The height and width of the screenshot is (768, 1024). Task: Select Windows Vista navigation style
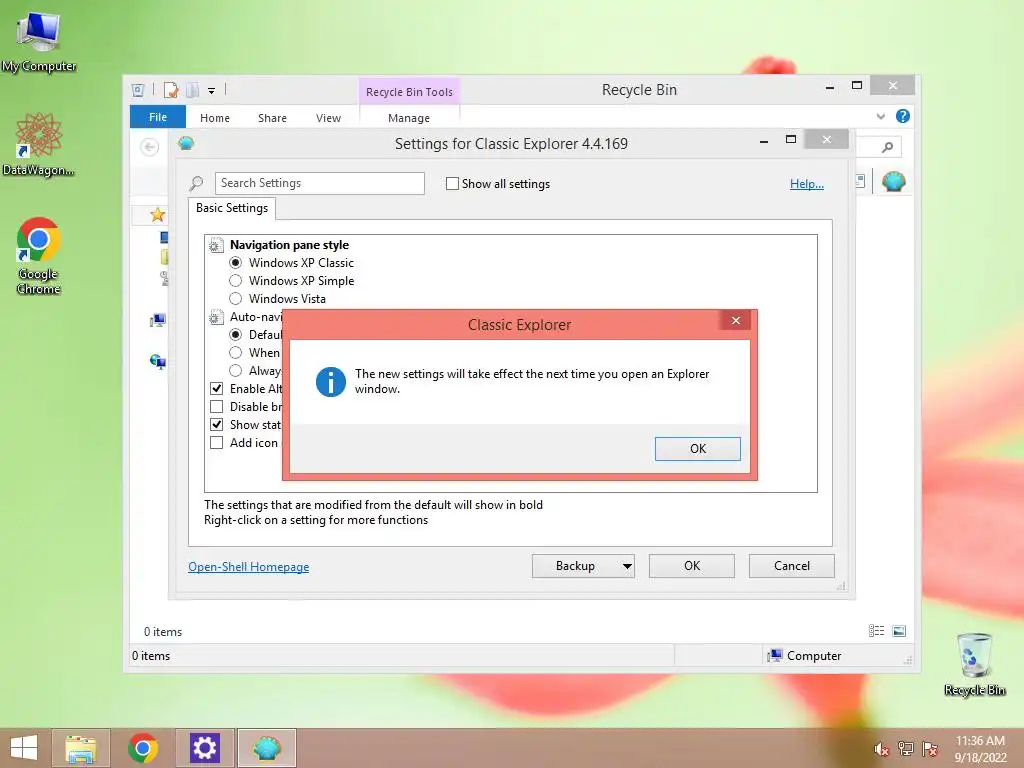coord(235,298)
